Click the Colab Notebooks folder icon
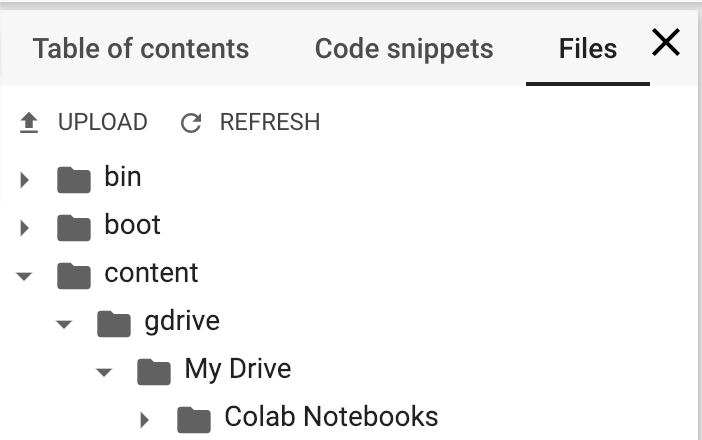The width and height of the screenshot is (702, 440). 193,420
